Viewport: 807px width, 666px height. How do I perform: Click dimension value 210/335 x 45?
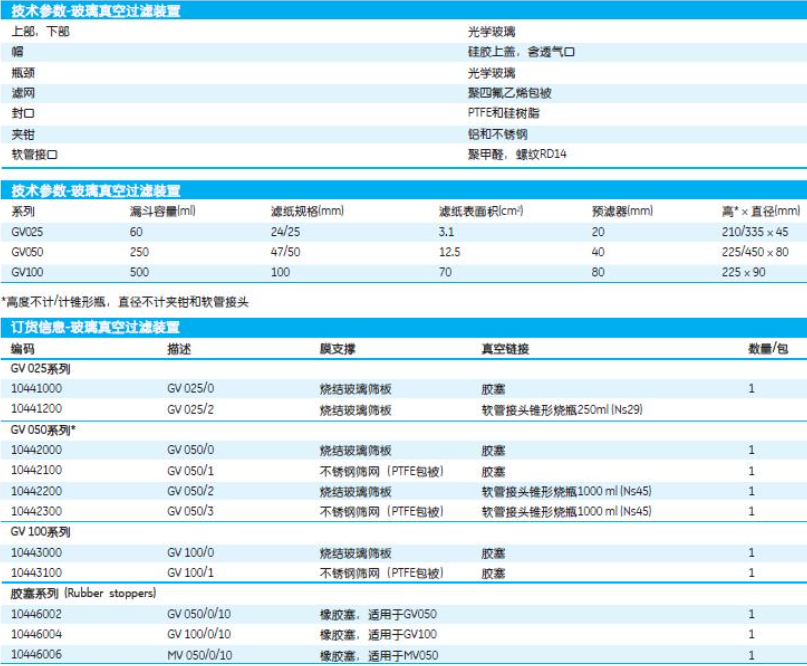755,232
